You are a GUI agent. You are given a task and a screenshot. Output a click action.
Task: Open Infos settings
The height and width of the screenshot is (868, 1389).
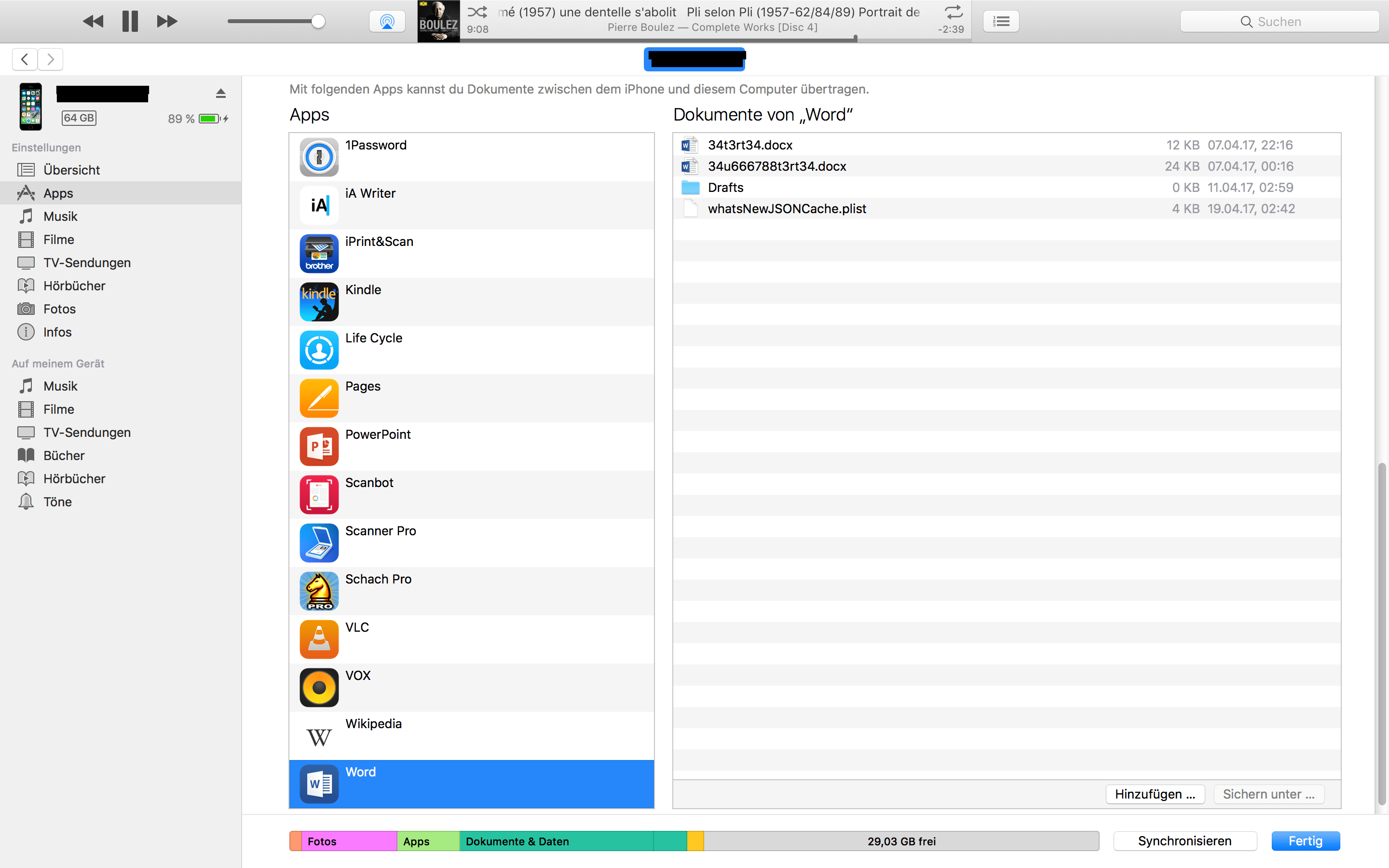click(x=121, y=332)
